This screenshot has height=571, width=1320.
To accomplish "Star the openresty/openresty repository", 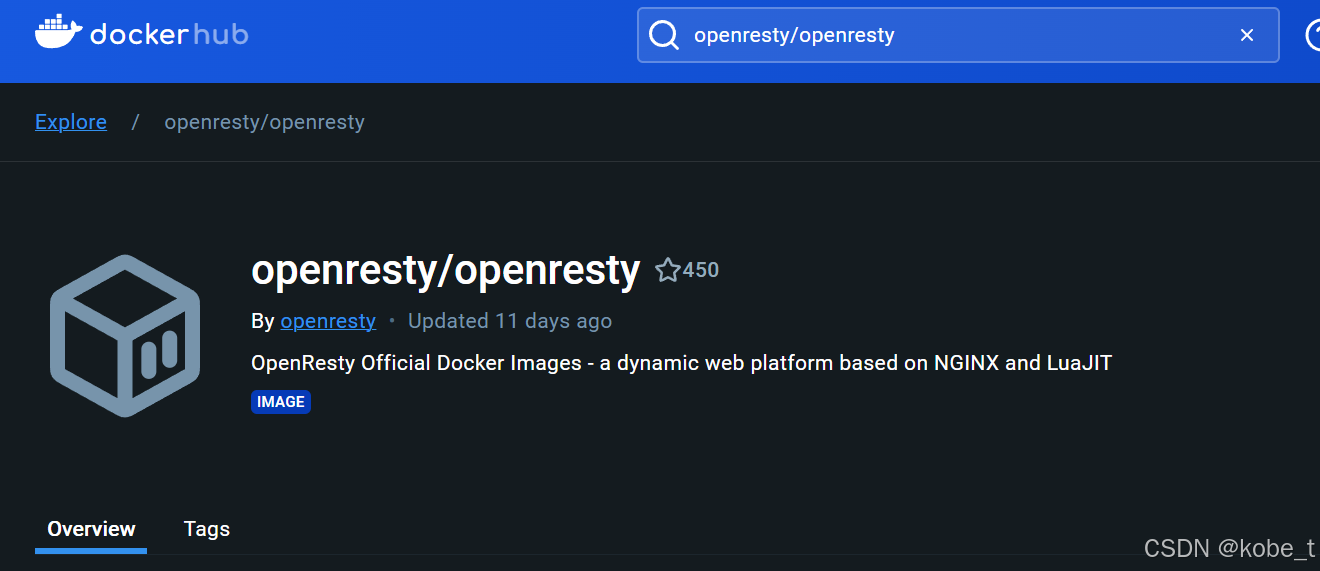I will click(x=667, y=270).
